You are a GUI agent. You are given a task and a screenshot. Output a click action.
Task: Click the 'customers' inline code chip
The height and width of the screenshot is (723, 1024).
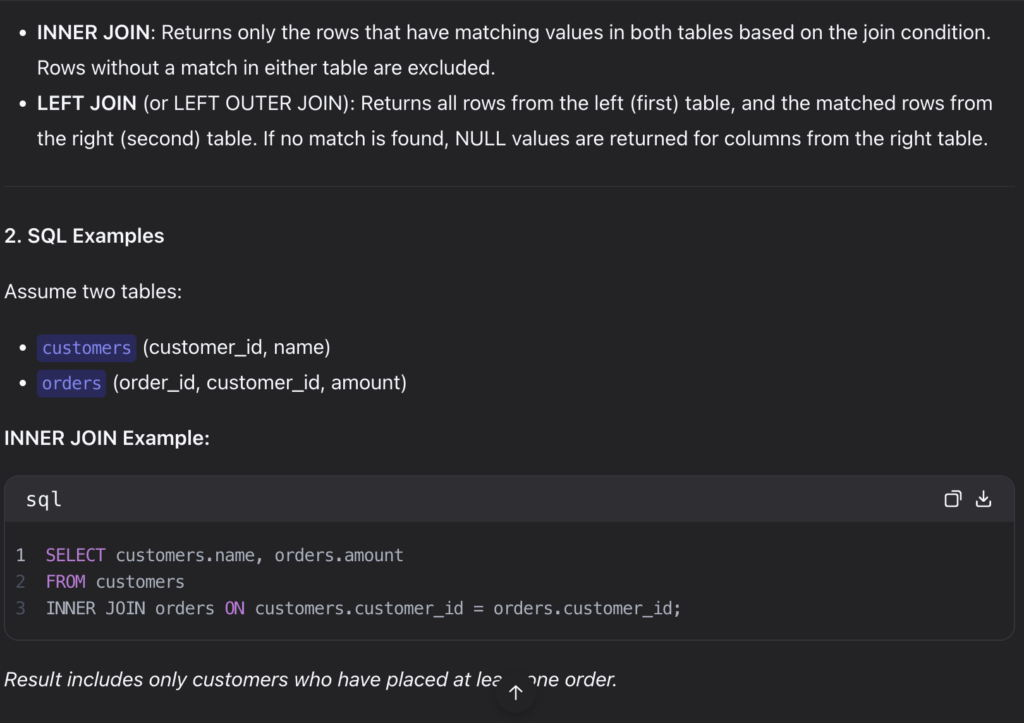click(x=86, y=348)
